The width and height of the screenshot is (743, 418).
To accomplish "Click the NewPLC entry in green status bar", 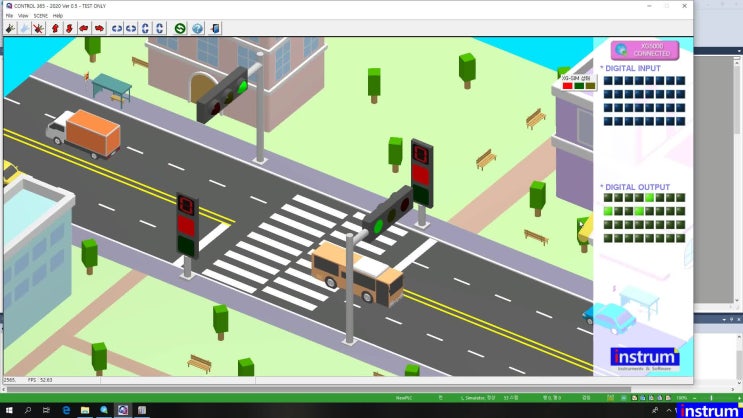I will point(404,398).
